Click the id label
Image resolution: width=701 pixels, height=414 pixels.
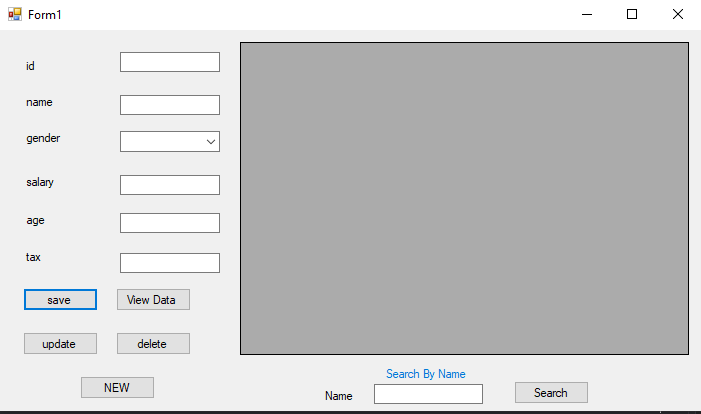[x=30, y=66]
